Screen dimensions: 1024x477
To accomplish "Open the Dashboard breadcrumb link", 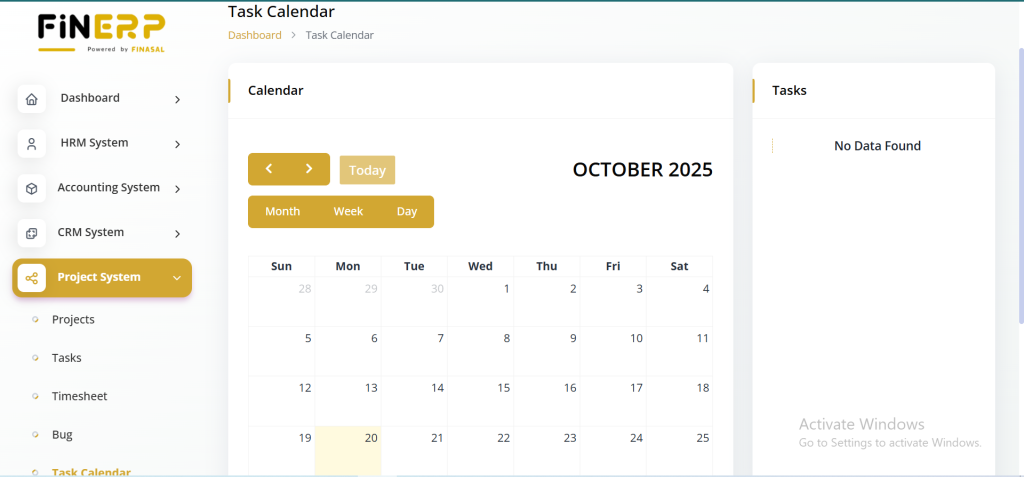I will (x=254, y=35).
